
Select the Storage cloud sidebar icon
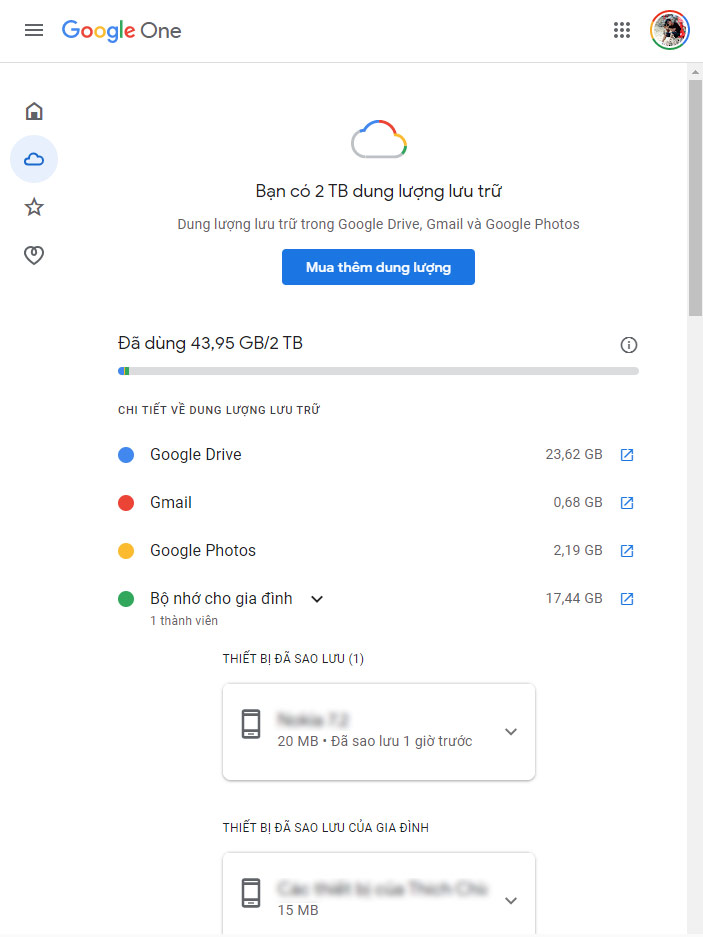coord(34,159)
